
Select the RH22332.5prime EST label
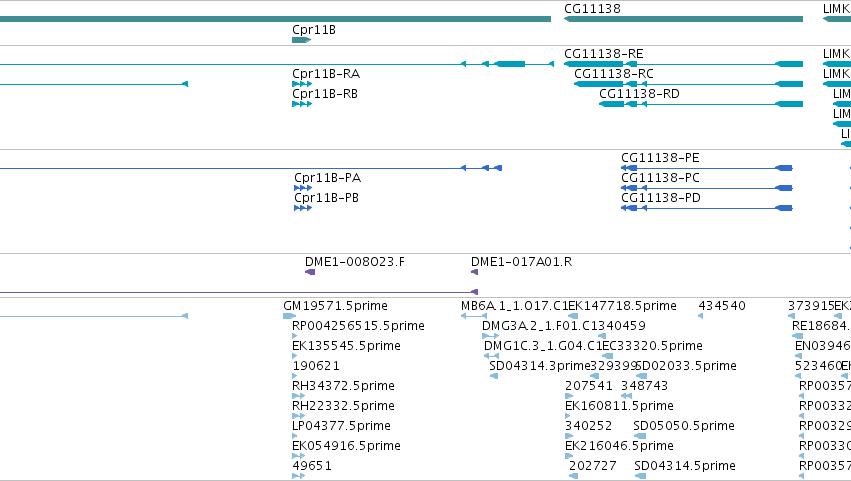click(x=343, y=406)
